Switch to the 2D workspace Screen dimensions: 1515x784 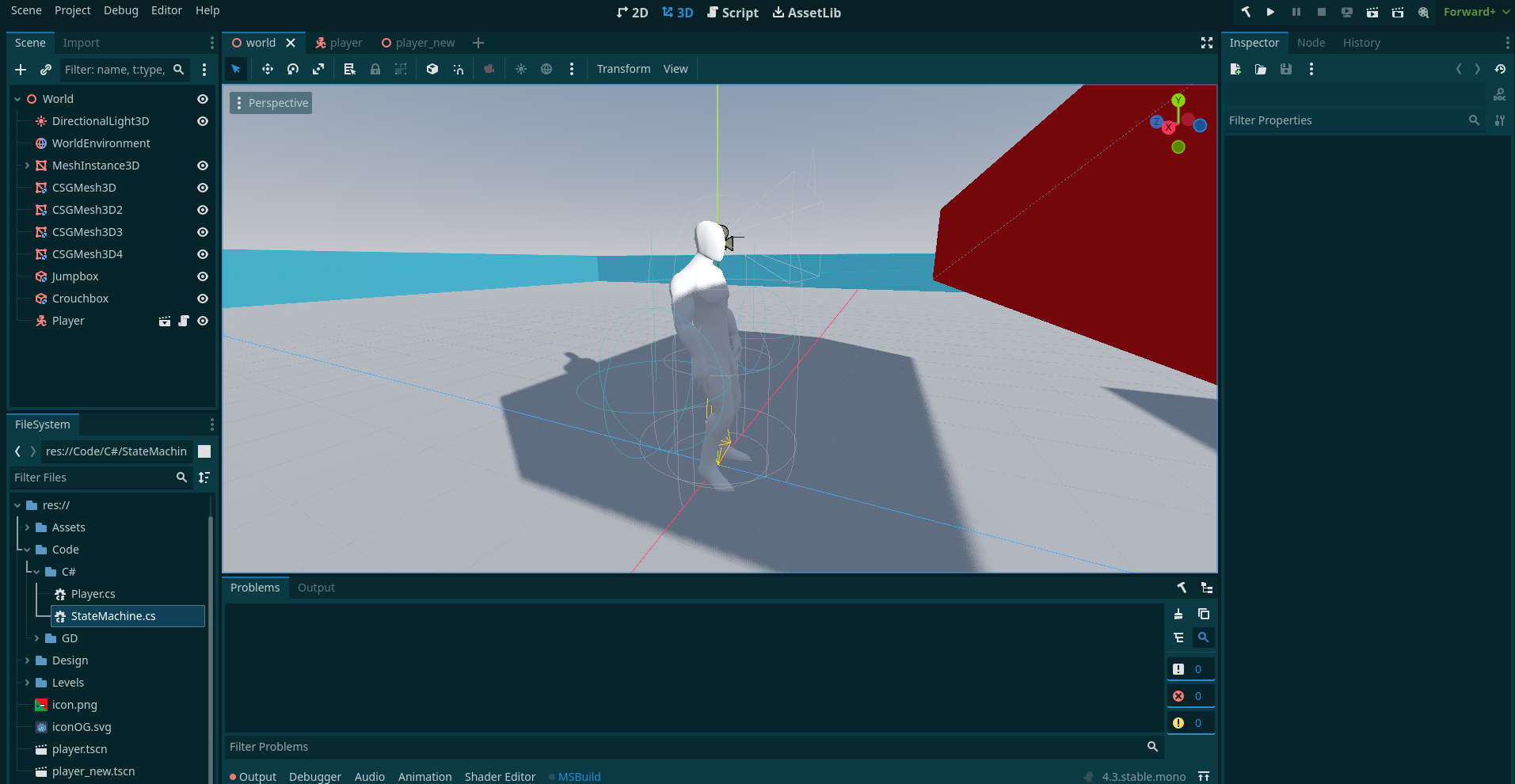point(633,12)
